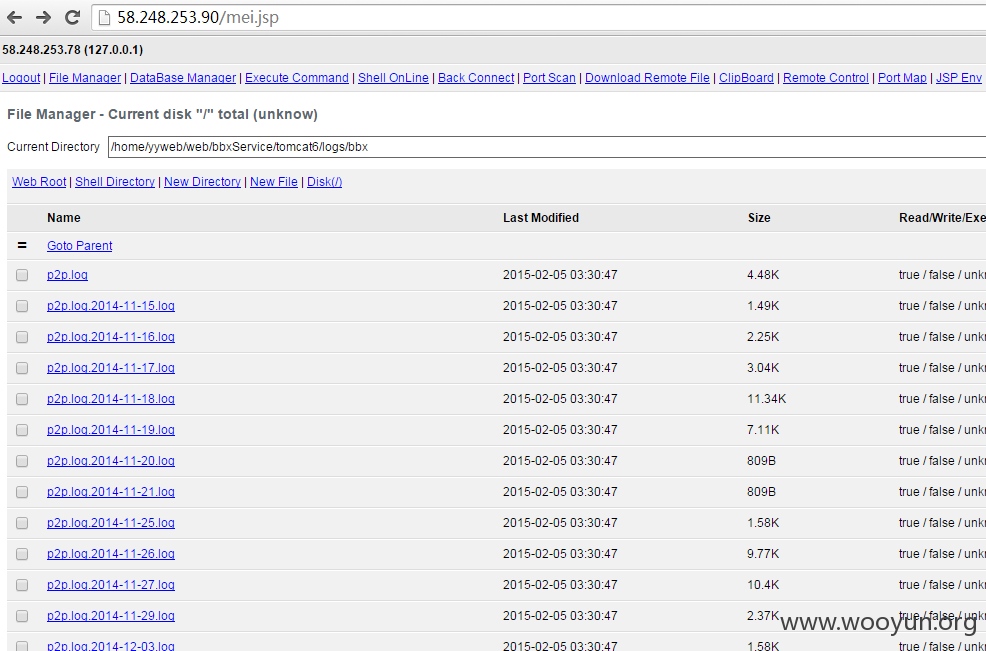Go forward with the browser forward arrow

click(43, 18)
